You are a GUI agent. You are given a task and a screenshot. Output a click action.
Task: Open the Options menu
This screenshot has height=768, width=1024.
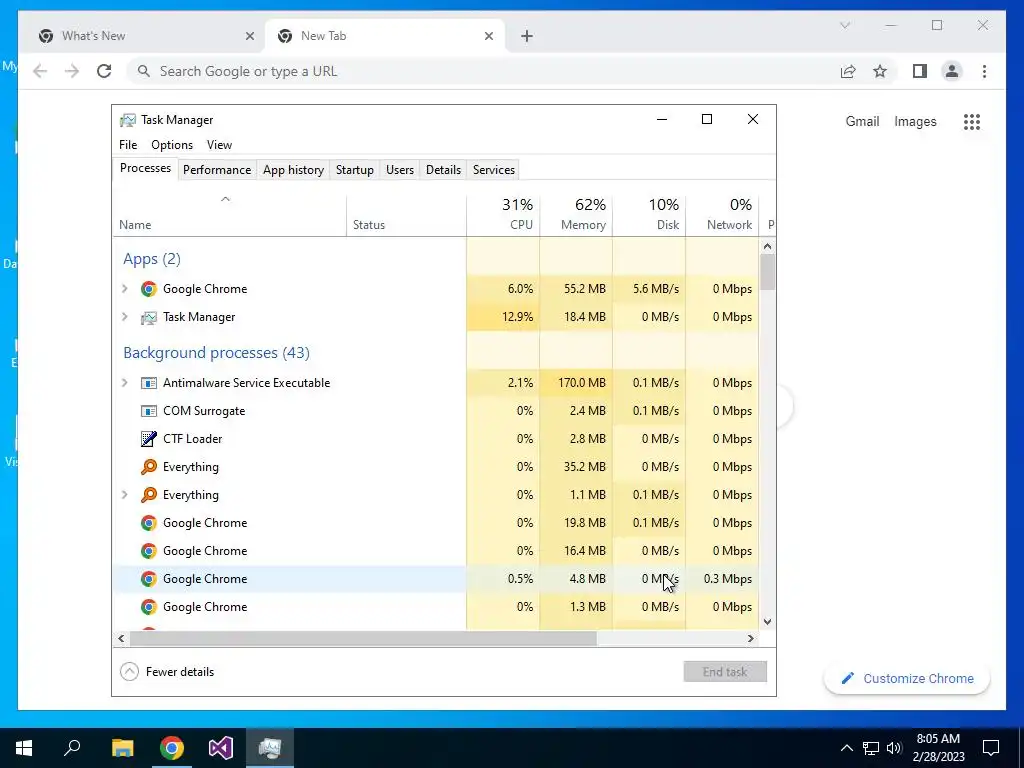(172, 145)
